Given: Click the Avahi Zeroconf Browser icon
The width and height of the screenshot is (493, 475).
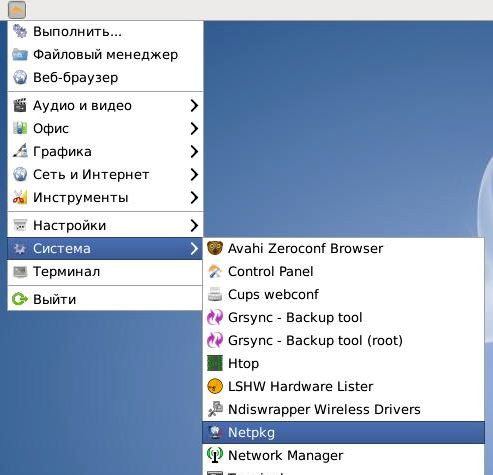Looking at the screenshot, I should (x=215, y=248).
